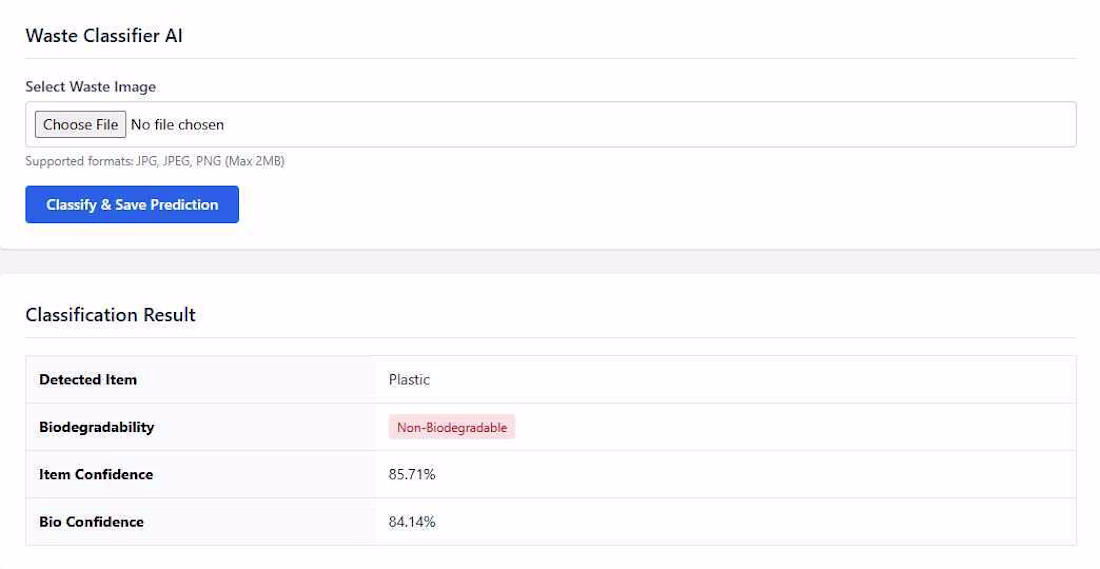
Task: Click the Non-Biodegradable badge
Action: pos(452,427)
